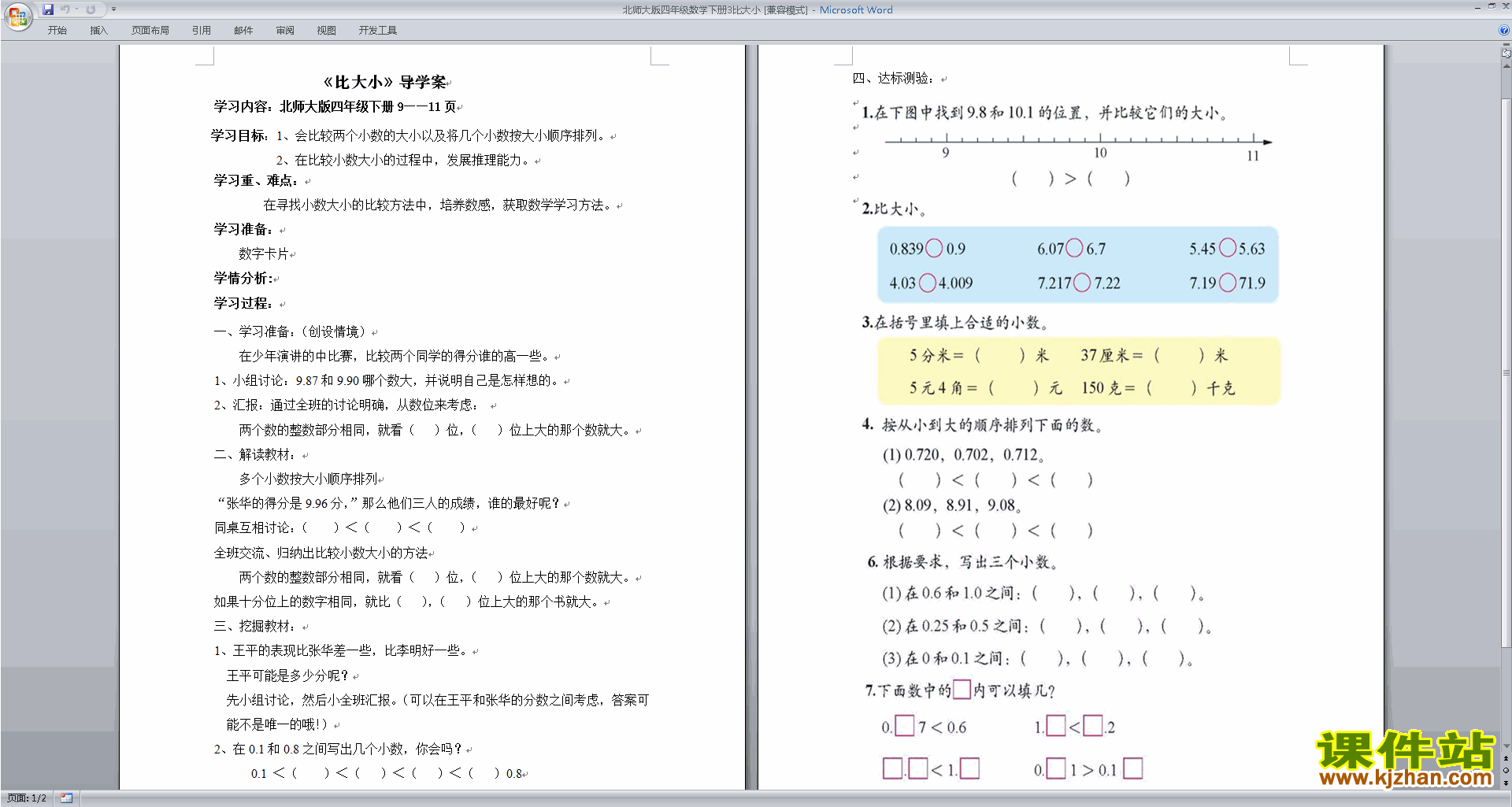Click the text 150 克 = ( ) 千克
This screenshot has height=807, width=1512.
[x=1158, y=387]
